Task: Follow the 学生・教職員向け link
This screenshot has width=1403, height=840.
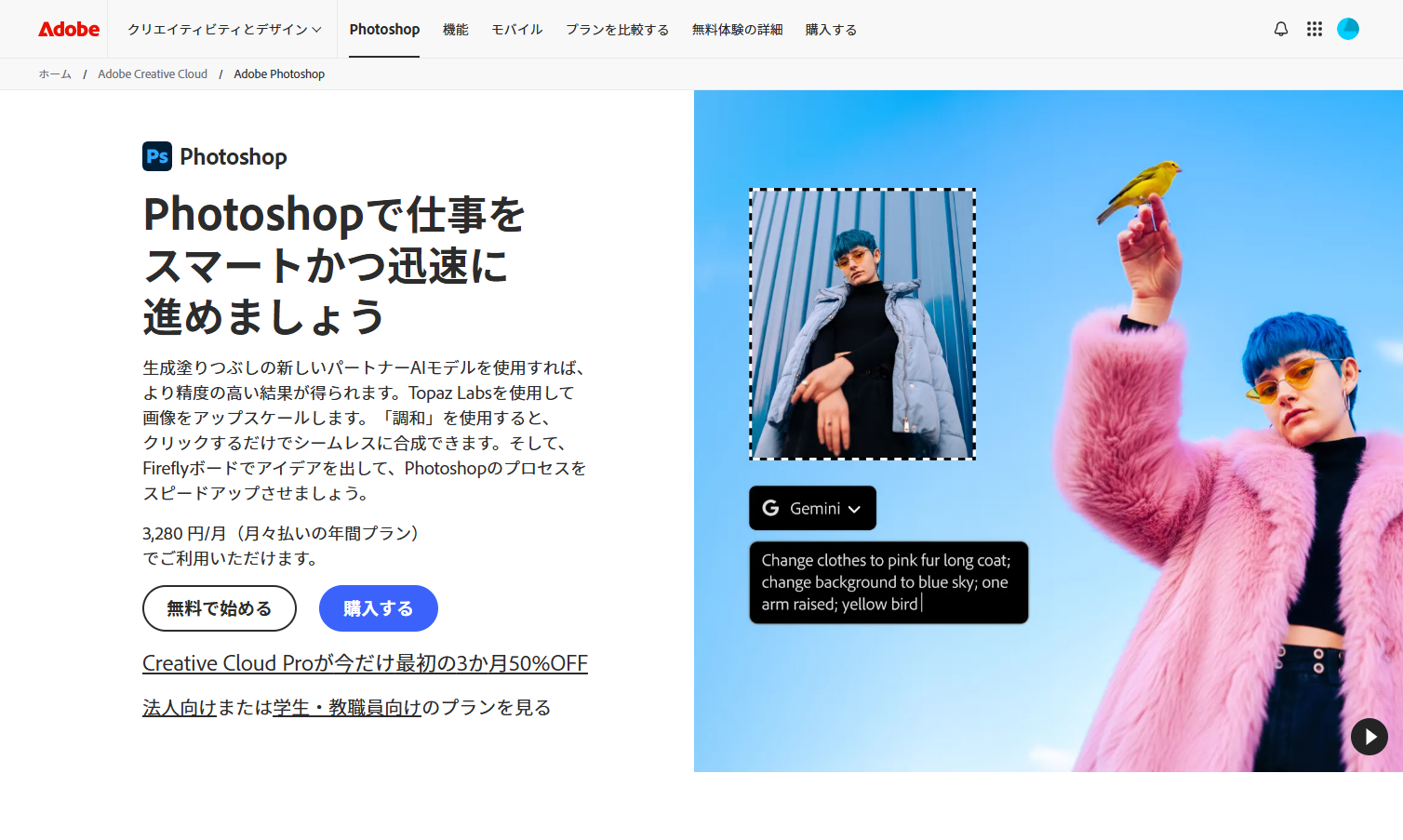Action: [347, 708]
